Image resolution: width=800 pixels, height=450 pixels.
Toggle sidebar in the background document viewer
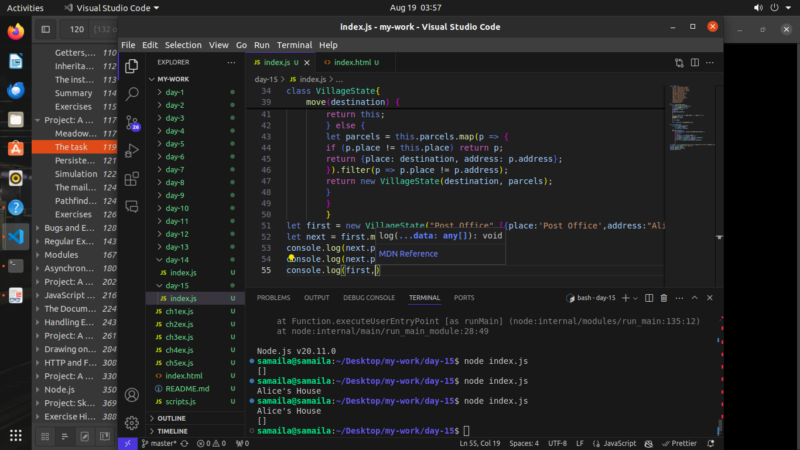click(x=45, y=29)
